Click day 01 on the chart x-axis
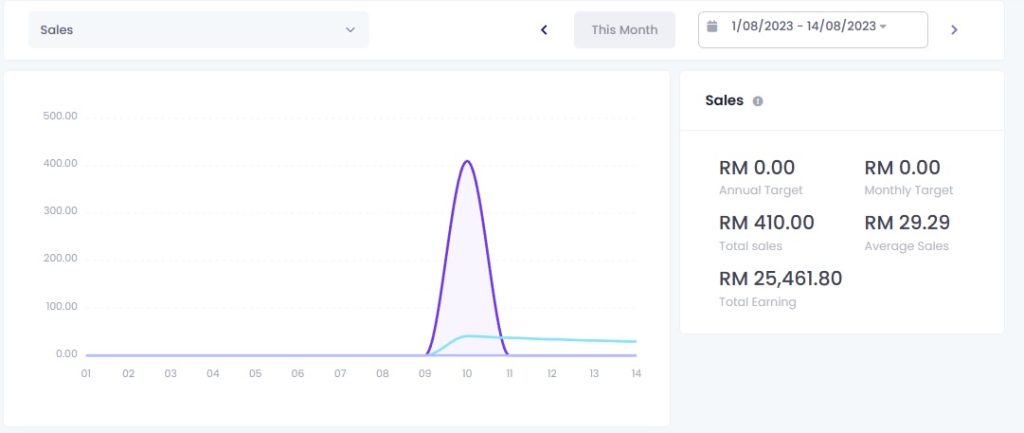Image resolution: width=1024 pixels, height=433 pixels. click(x=87, y=374)
